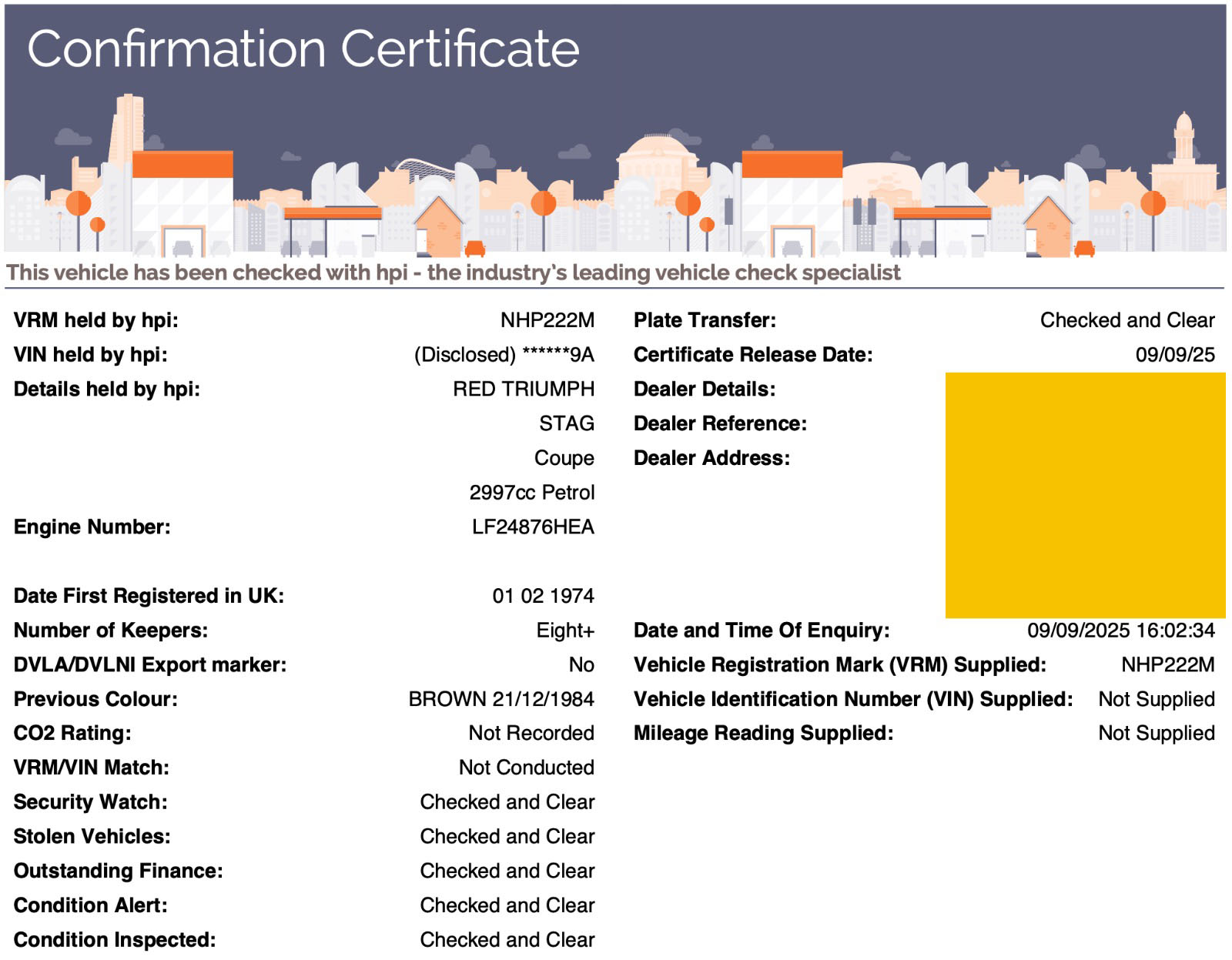Image resolution: width=1232 pixels, height=960 pixels.
Task: Click the 'Eight+' keepers value
Action: (565, 631)
